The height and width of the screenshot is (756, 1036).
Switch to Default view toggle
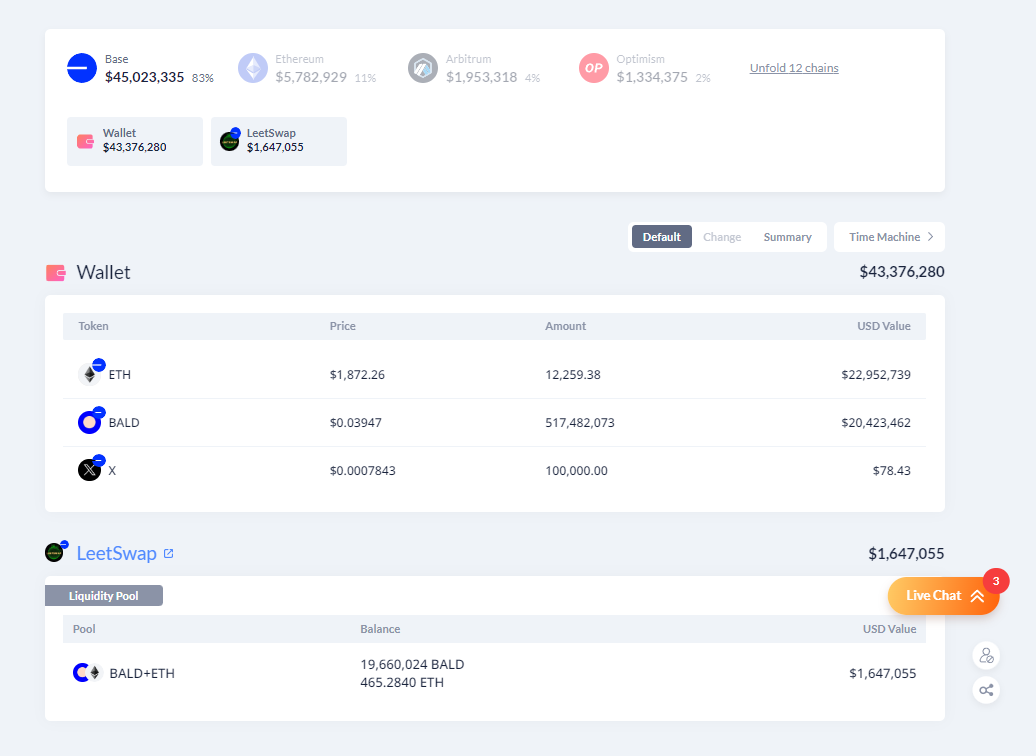click(x=661, y=237)
